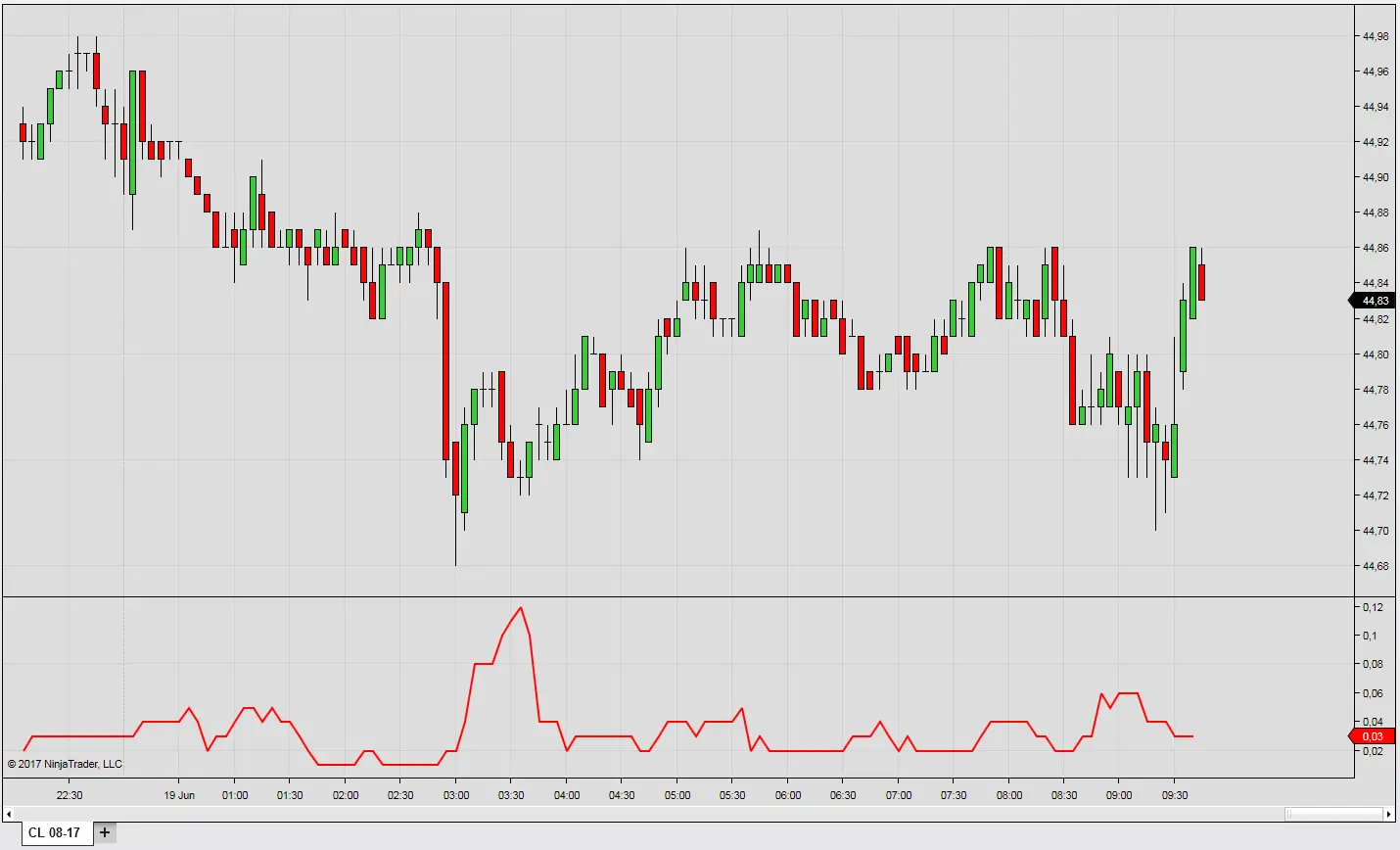
Task: Click the 04:00 time axis label
Action: coord(567,795)
